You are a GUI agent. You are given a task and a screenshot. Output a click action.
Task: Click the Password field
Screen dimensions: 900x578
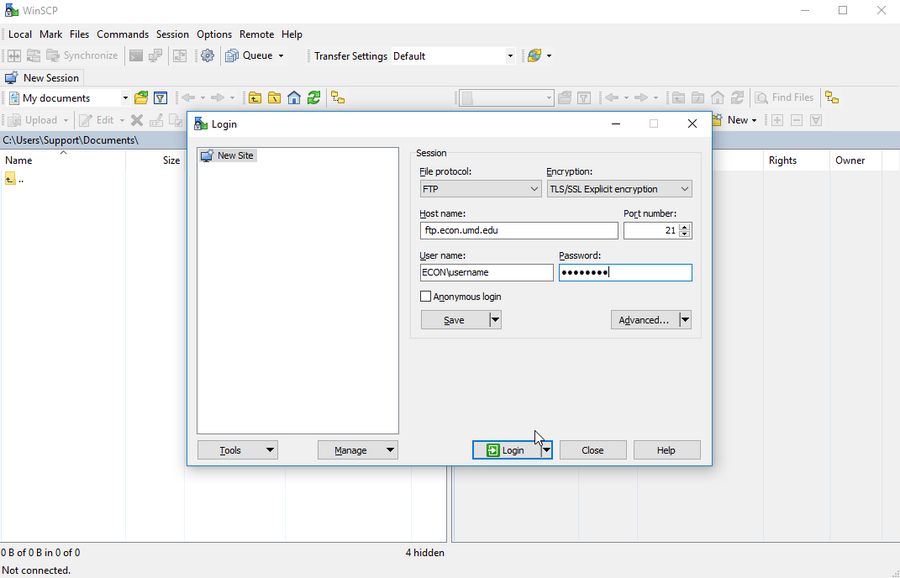[x=626, y=272]
